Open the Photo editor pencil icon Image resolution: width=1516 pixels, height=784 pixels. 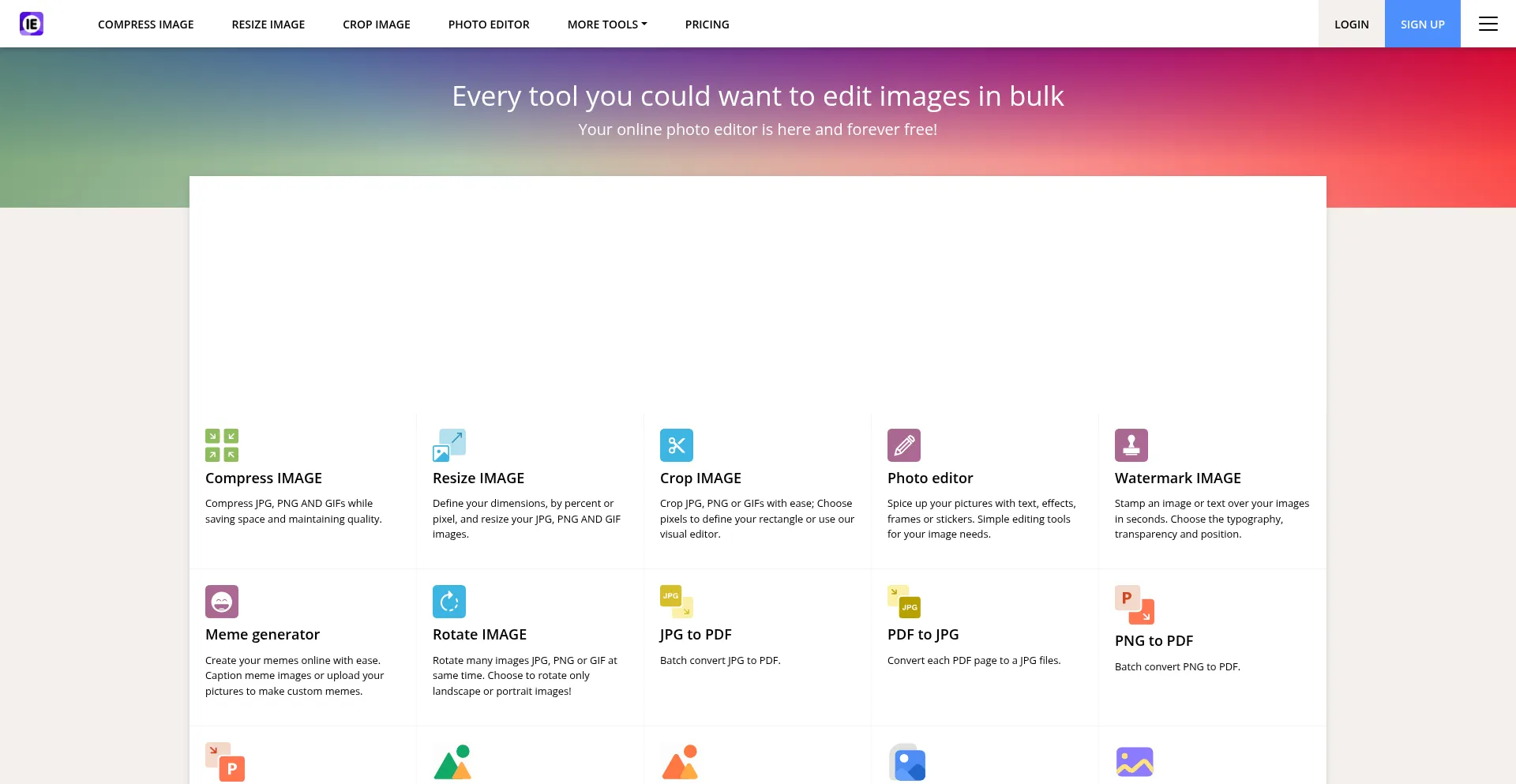tap(904, 445)
